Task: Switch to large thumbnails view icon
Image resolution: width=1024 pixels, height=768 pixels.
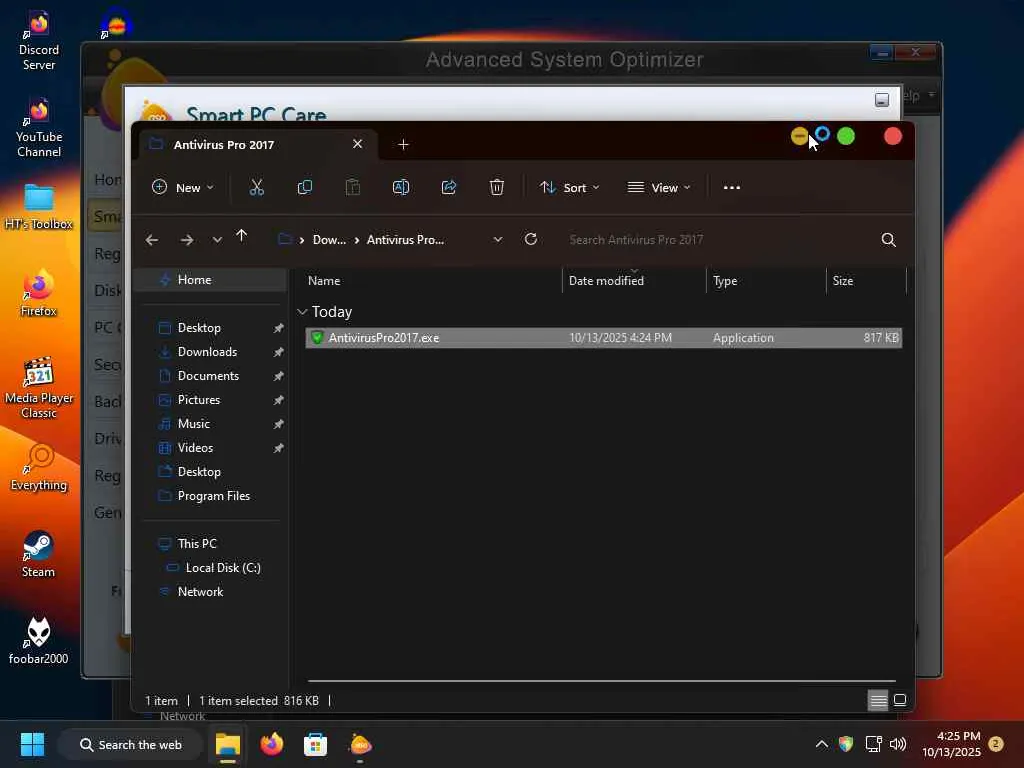Action: tap(900, 700)
